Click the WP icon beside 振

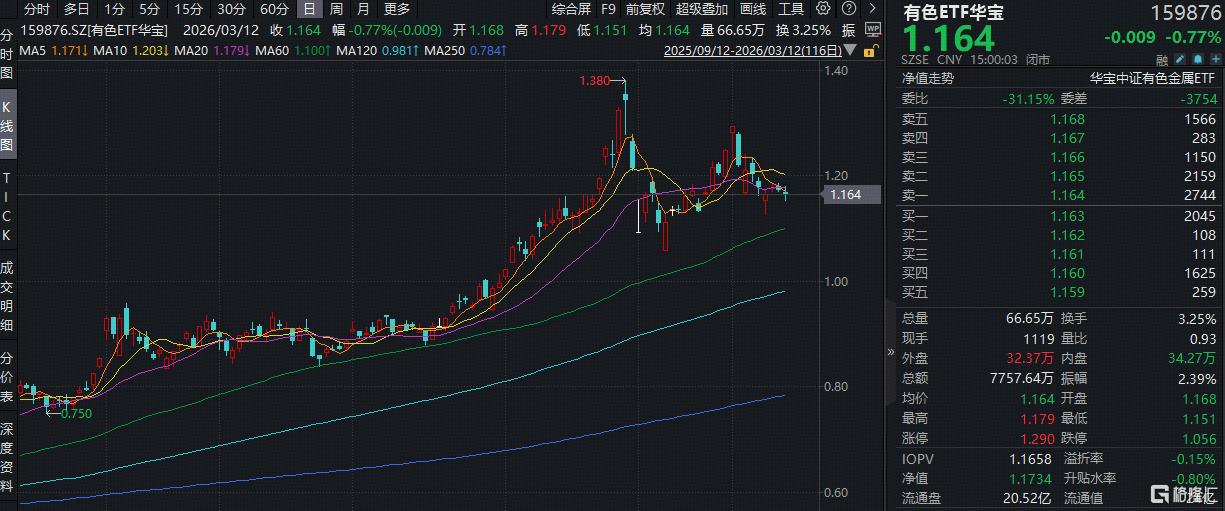click(873, 30)
